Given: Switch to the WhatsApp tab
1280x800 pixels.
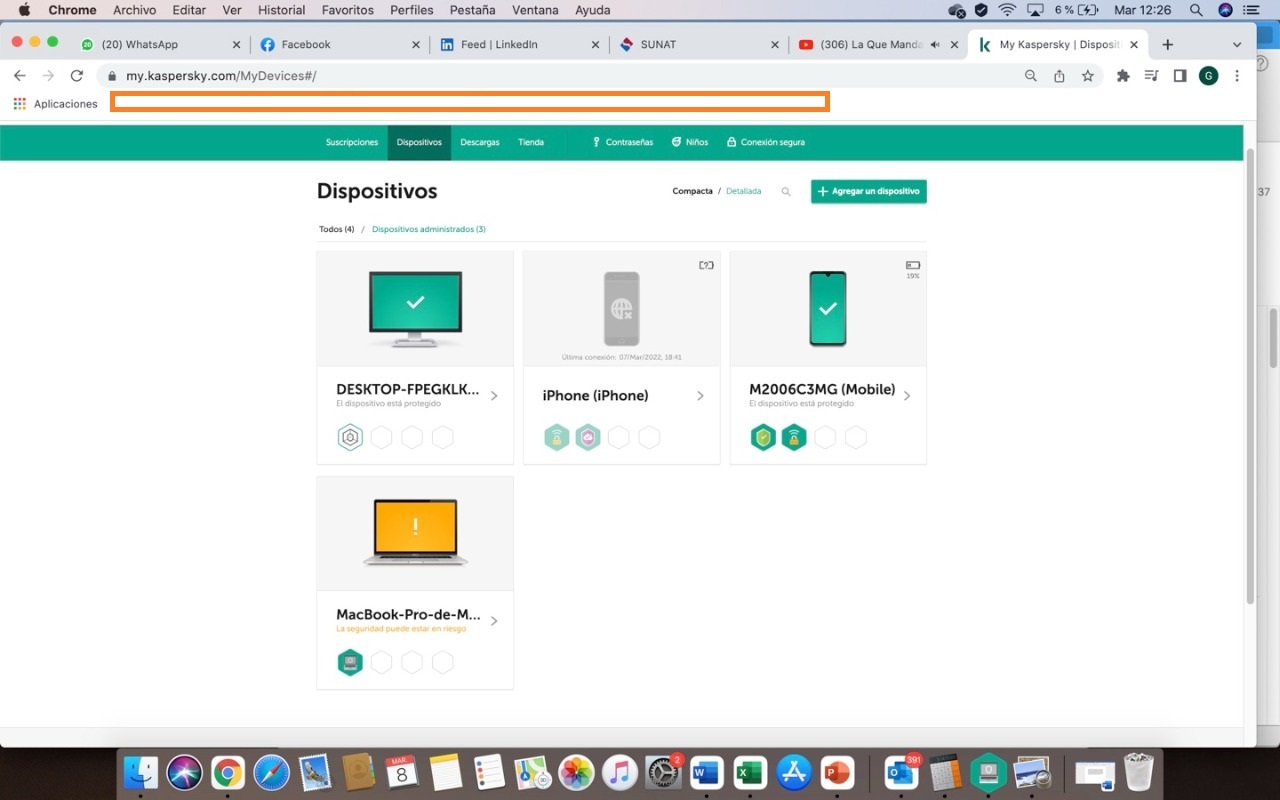Looking at the screenshot, I should coord(161,44).
